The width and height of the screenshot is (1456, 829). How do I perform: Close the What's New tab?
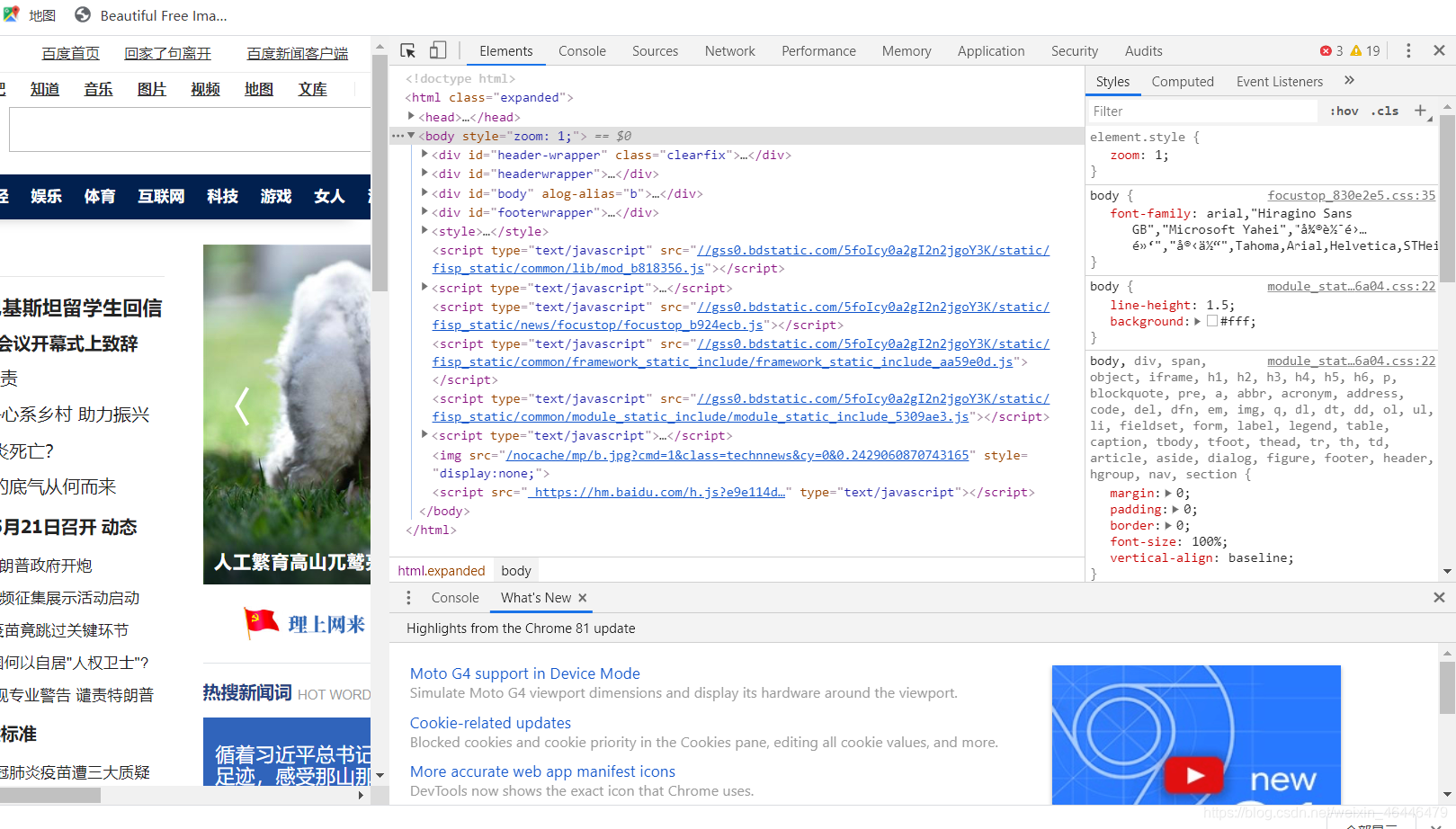click(x=583, y=598)
